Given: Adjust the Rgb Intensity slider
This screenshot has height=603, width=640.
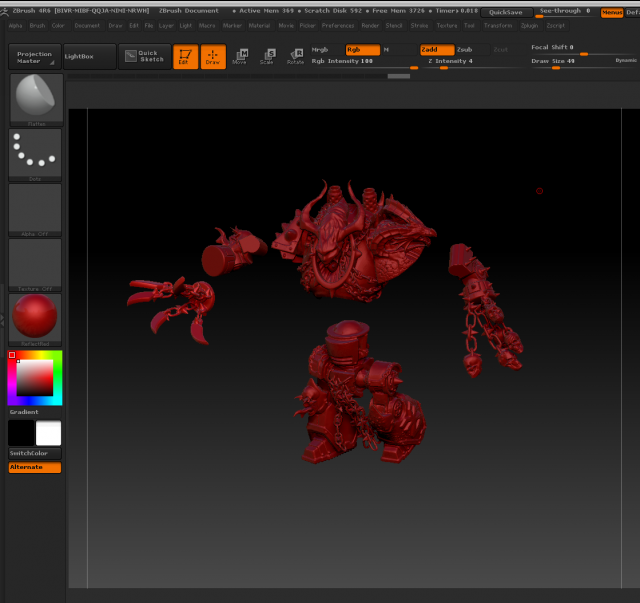Looking at the screenshot, I should click(364, 63).
